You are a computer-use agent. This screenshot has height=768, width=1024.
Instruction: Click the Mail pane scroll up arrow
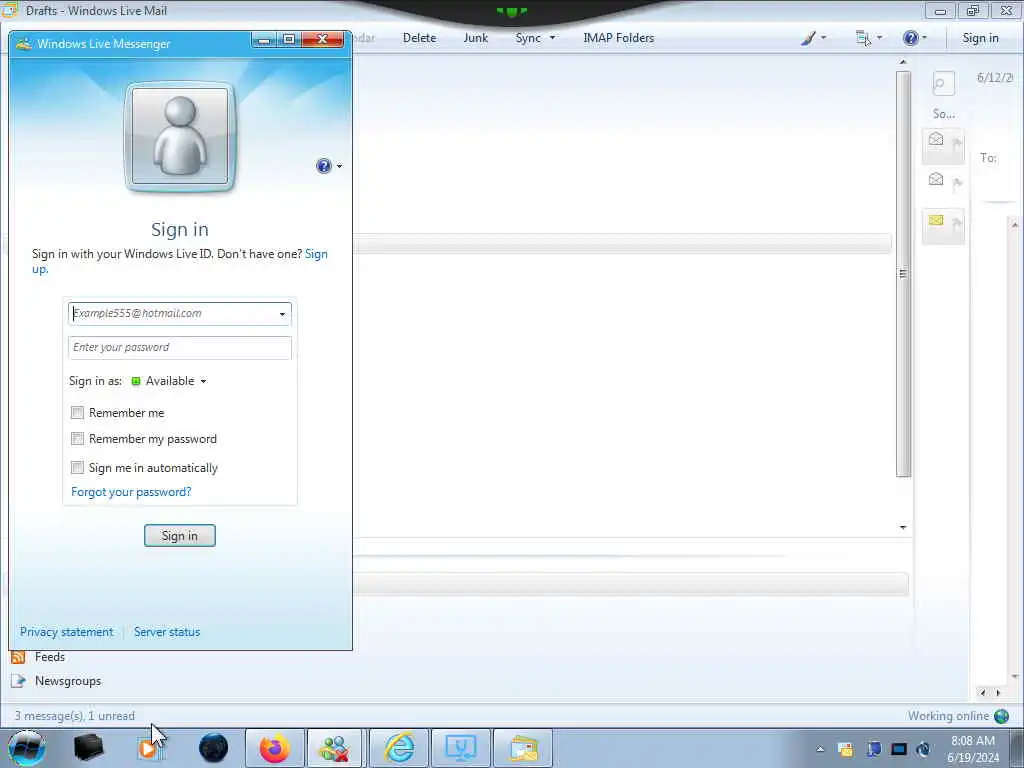[x=903, y=62]
